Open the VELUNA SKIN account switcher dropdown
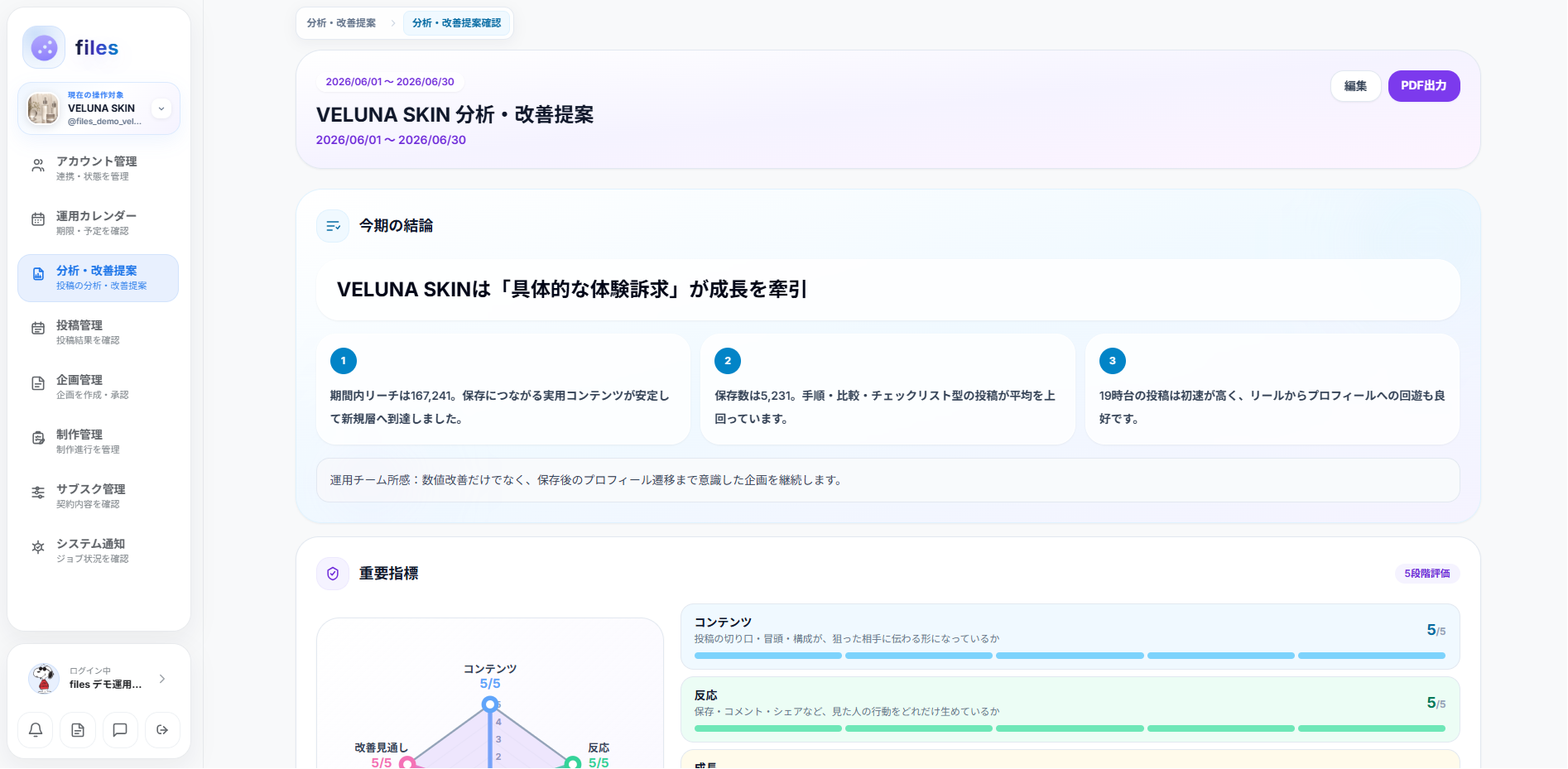The image size is (1568, 769). (161, 108)
